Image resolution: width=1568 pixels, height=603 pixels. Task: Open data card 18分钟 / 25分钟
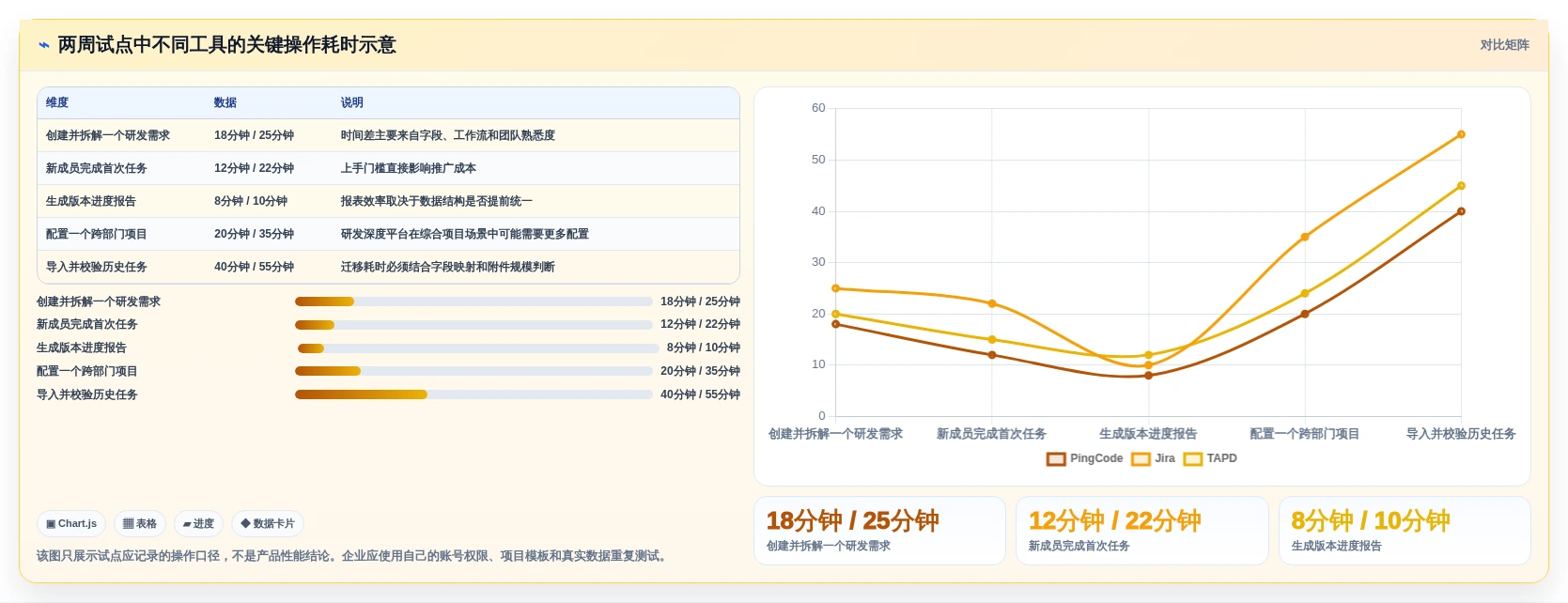pyautogui.click(x=879, y=531)
